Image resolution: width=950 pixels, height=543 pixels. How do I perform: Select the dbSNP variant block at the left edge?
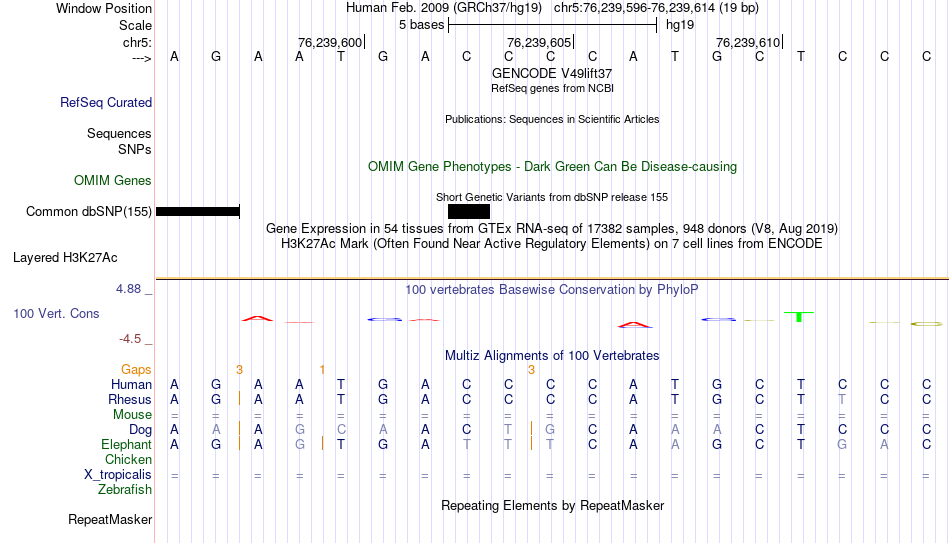click(198, 212)
